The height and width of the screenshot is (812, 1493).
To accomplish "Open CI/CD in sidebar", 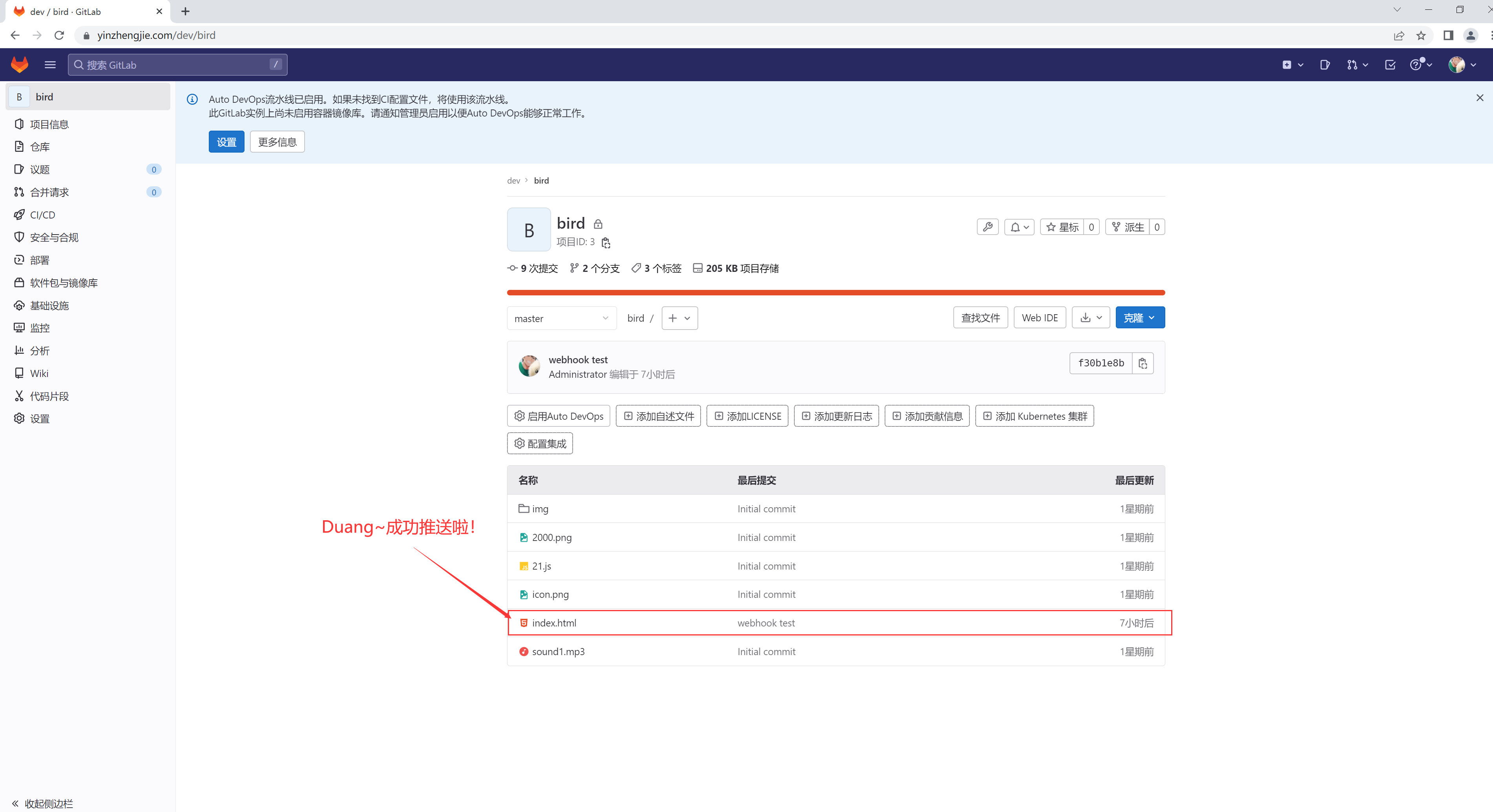I will (x=42, y=215).
